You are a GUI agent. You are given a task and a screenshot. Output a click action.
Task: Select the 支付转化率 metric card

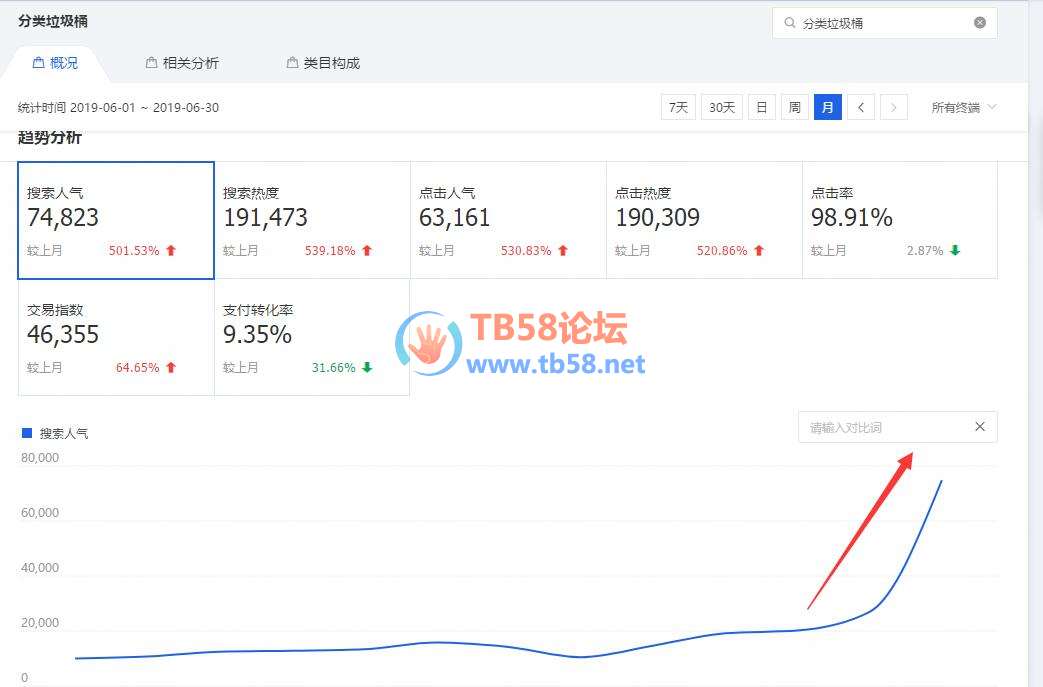coord(312,337)
